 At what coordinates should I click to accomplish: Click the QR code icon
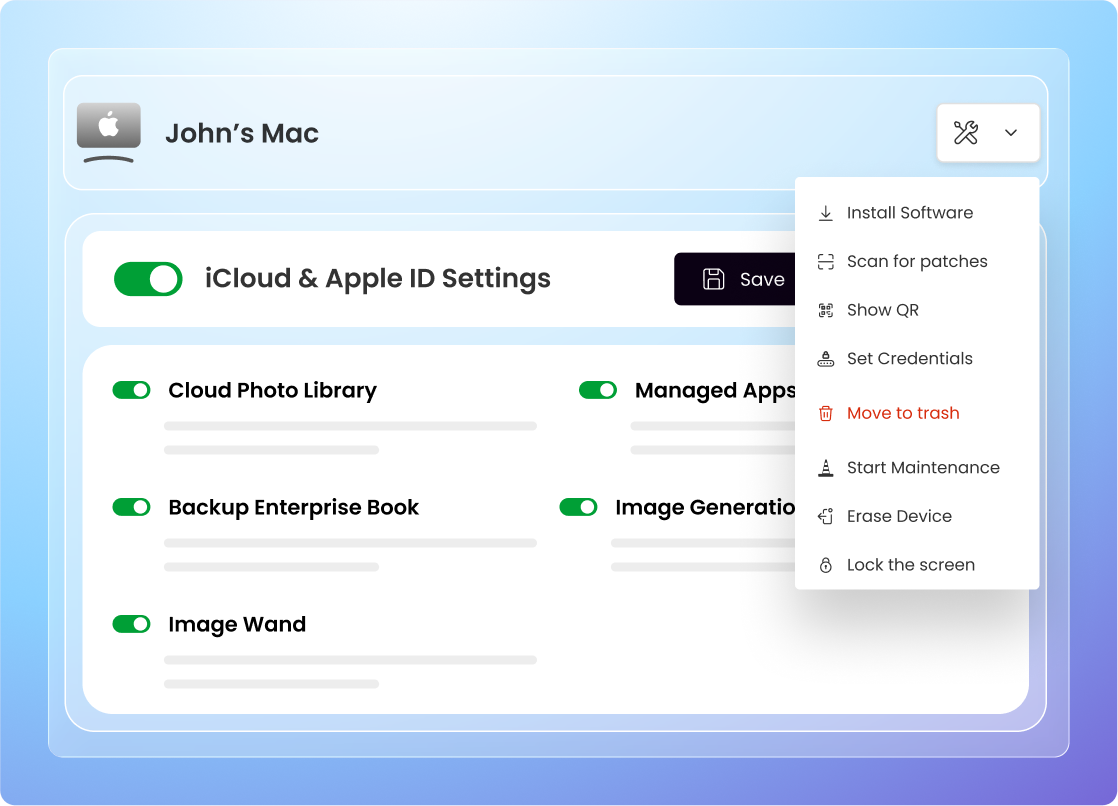point(825,310)
